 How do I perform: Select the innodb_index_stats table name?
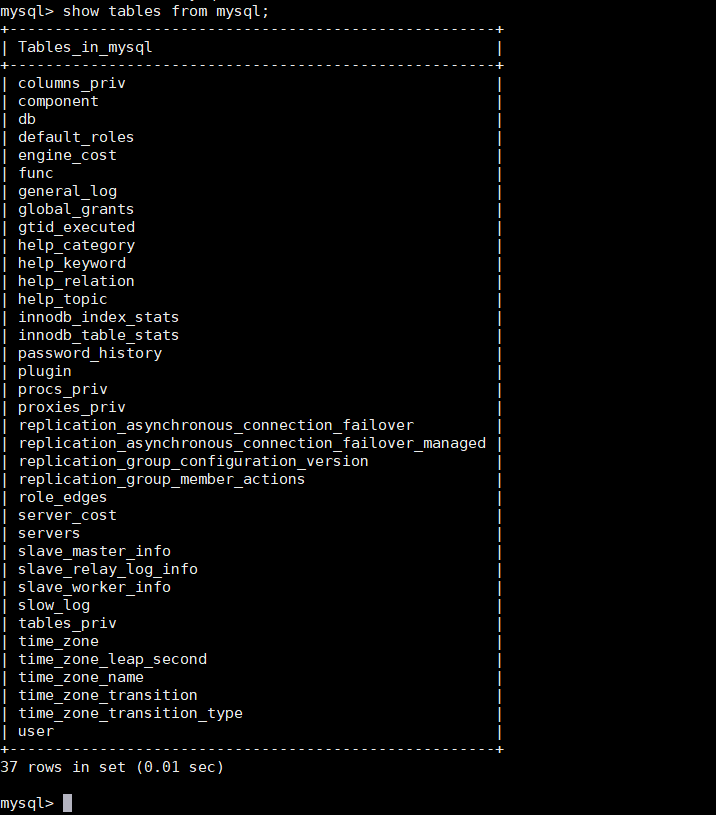coord(98,317)
